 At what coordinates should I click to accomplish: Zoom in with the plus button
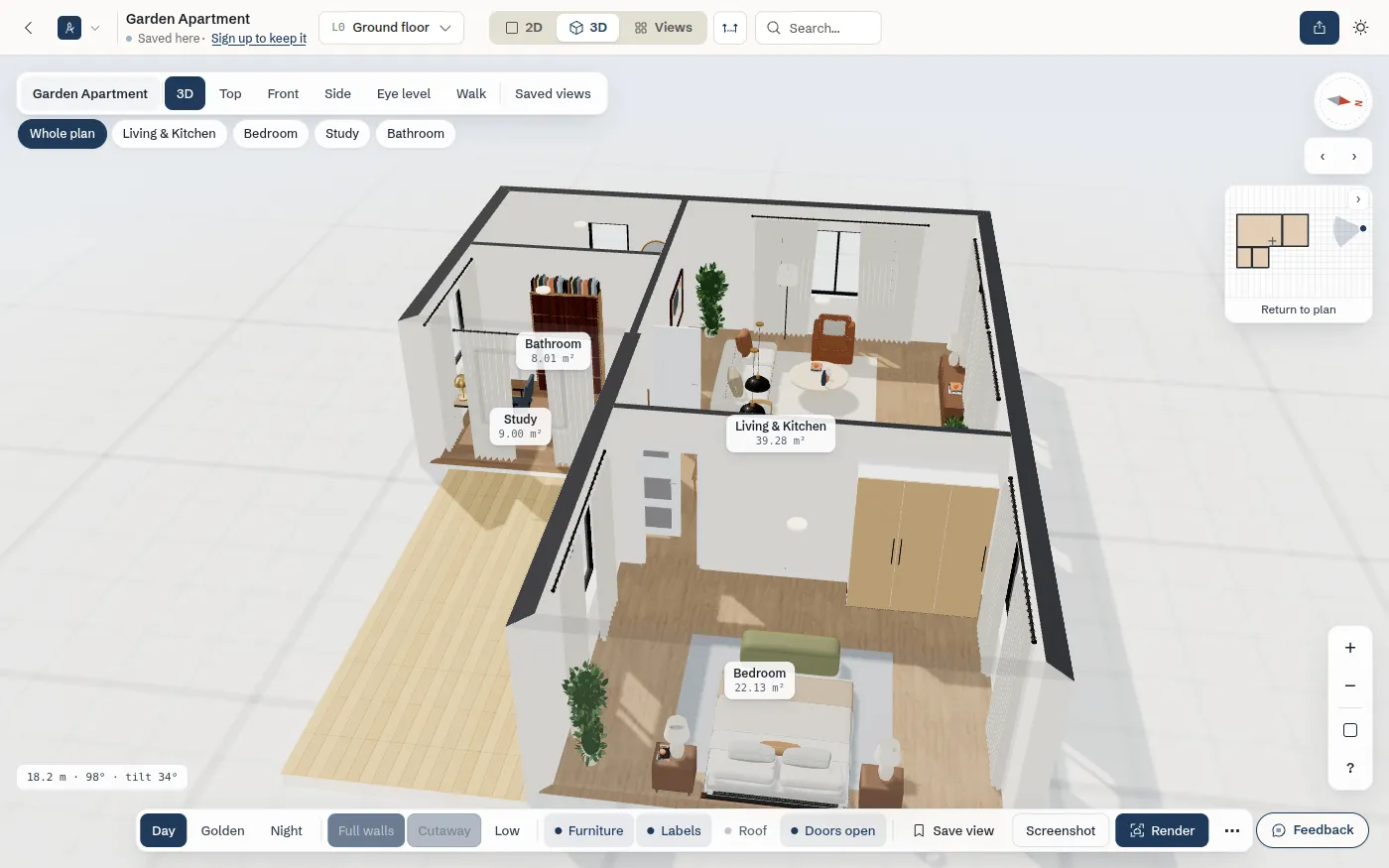[x=1350, y=648]
